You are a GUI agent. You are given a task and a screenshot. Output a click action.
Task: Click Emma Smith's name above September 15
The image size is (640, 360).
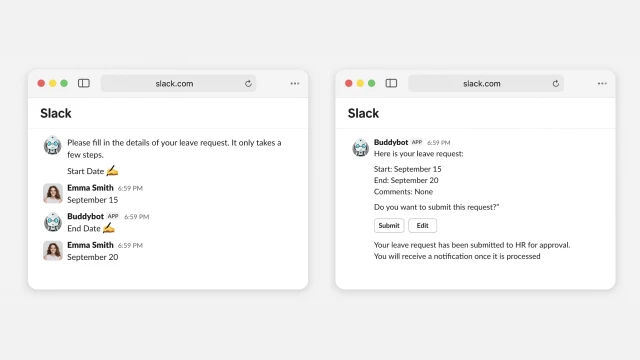[90, 188]
